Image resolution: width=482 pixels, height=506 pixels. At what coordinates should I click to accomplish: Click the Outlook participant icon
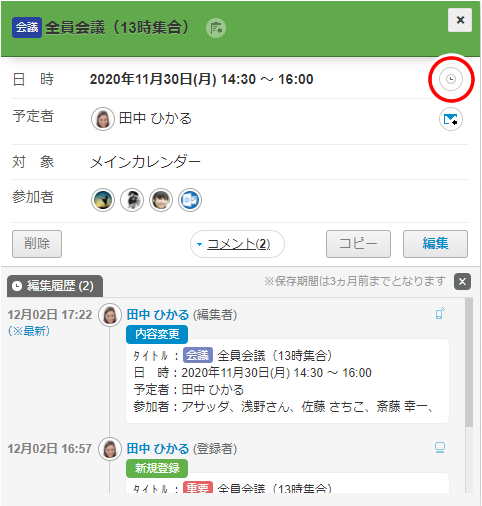tap(190, 200)
